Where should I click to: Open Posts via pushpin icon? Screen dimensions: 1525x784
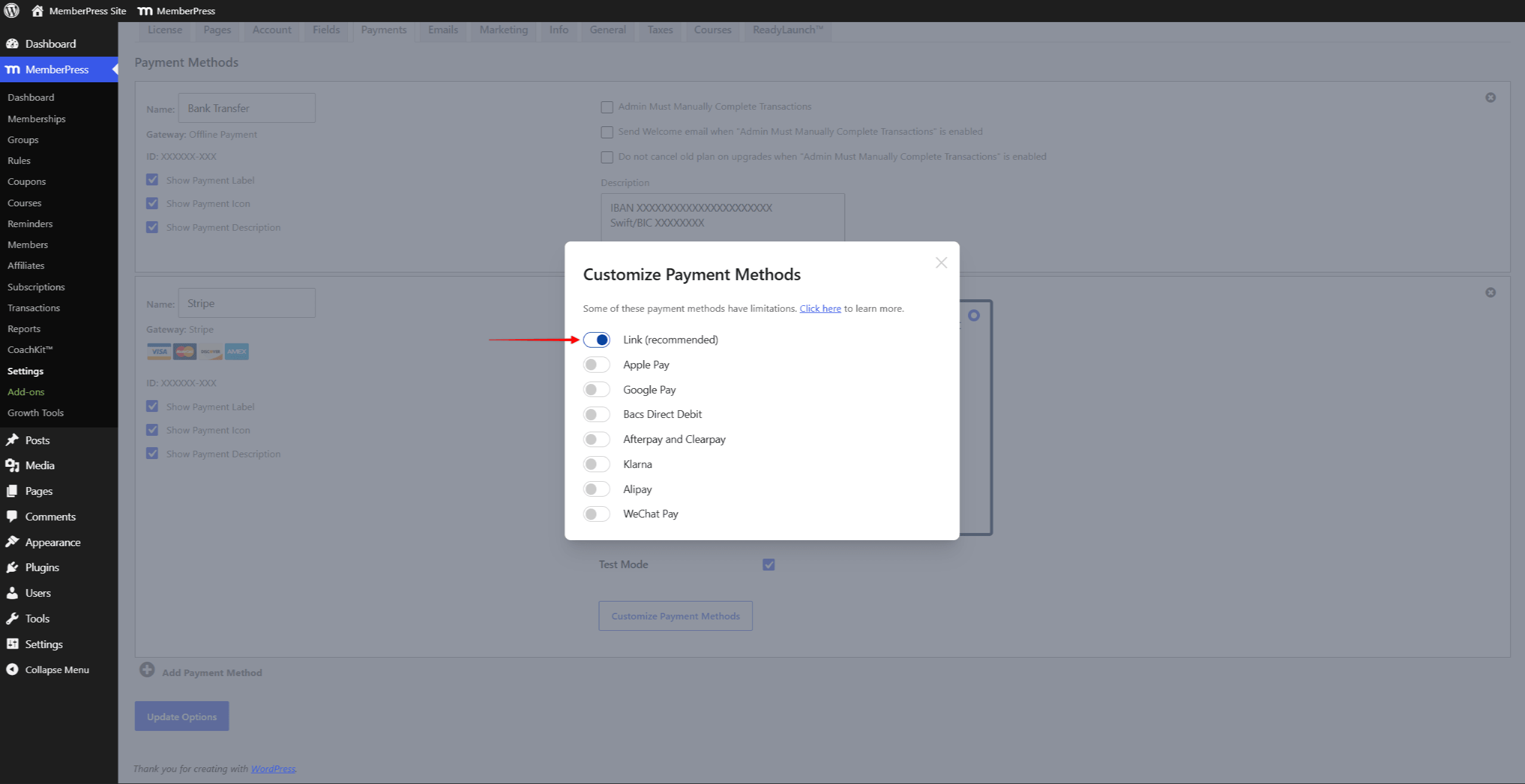[13, 440]
